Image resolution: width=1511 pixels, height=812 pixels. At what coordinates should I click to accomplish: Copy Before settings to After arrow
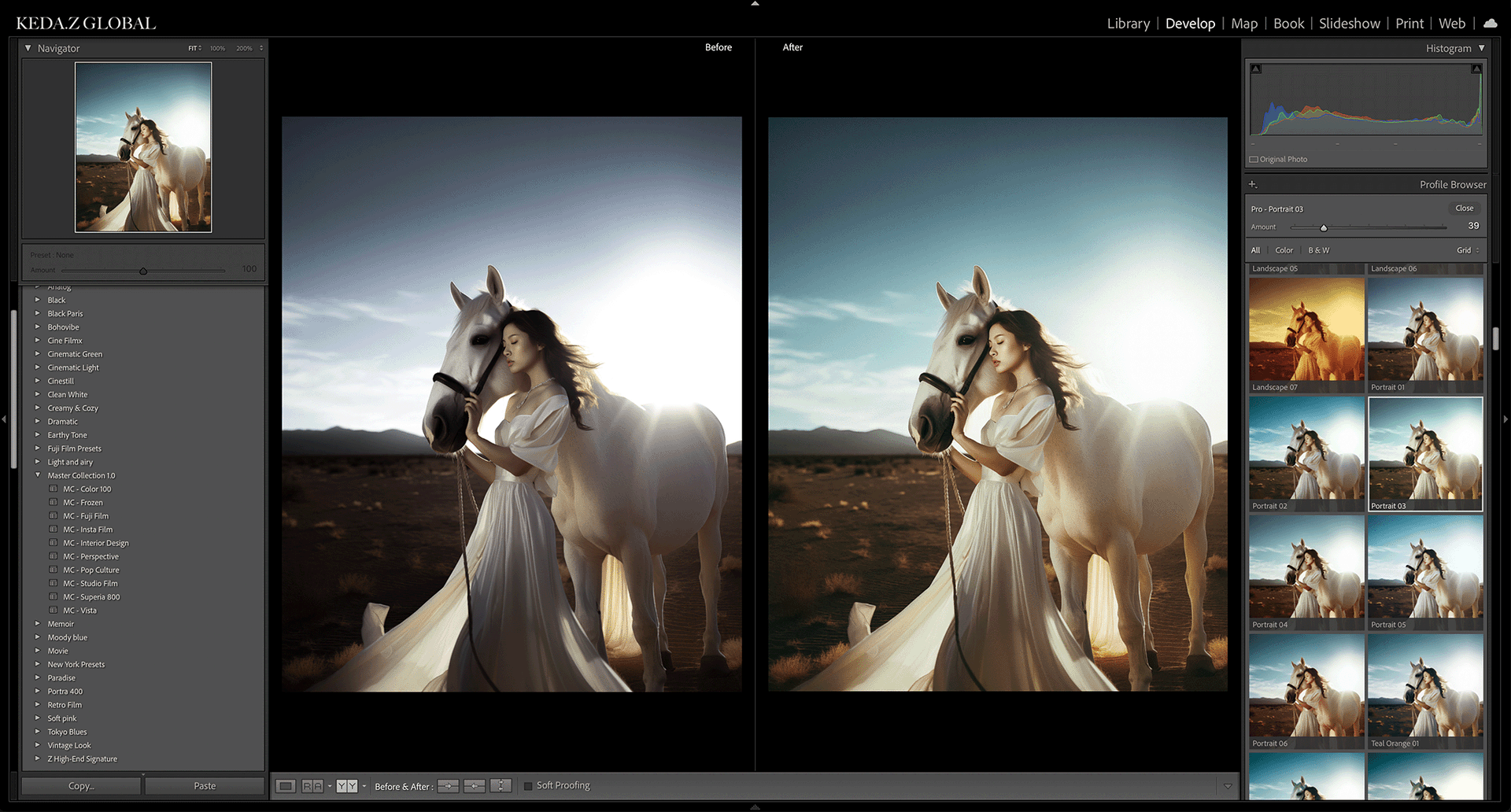pyautogui.click(x=448, y=786)
